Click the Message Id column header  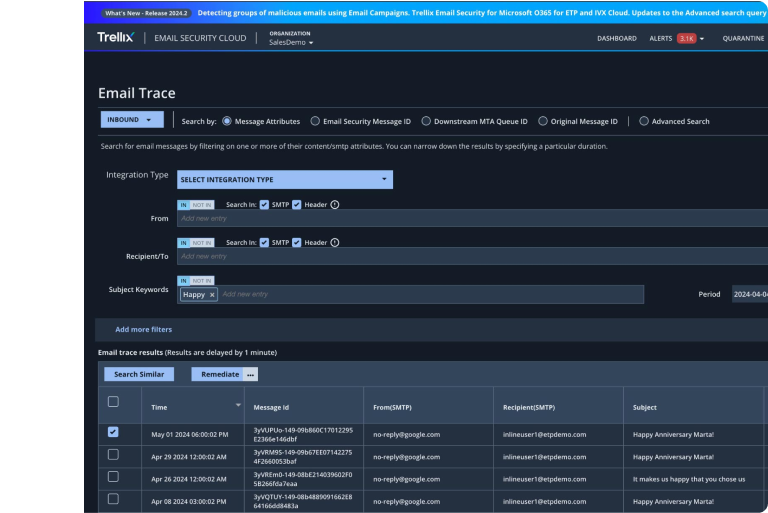pos(271,407)
